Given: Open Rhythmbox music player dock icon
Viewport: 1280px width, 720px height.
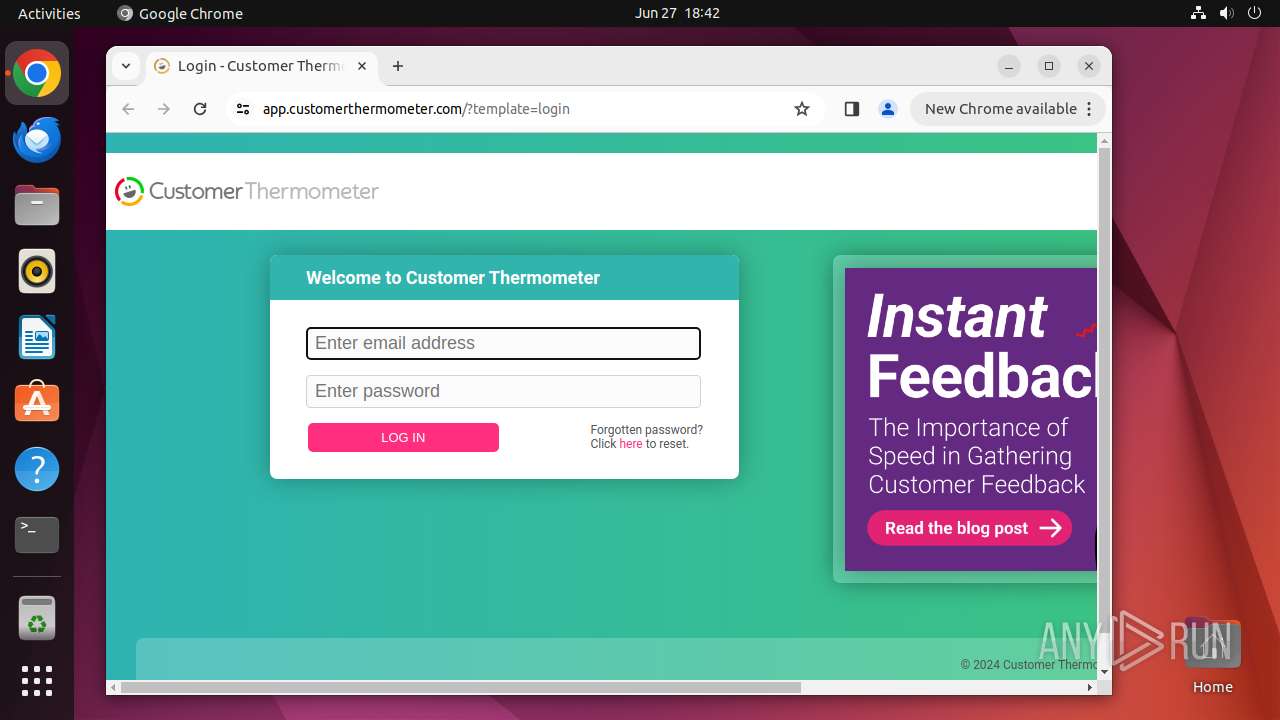Looking at the screenshot, I should [37, 271].
